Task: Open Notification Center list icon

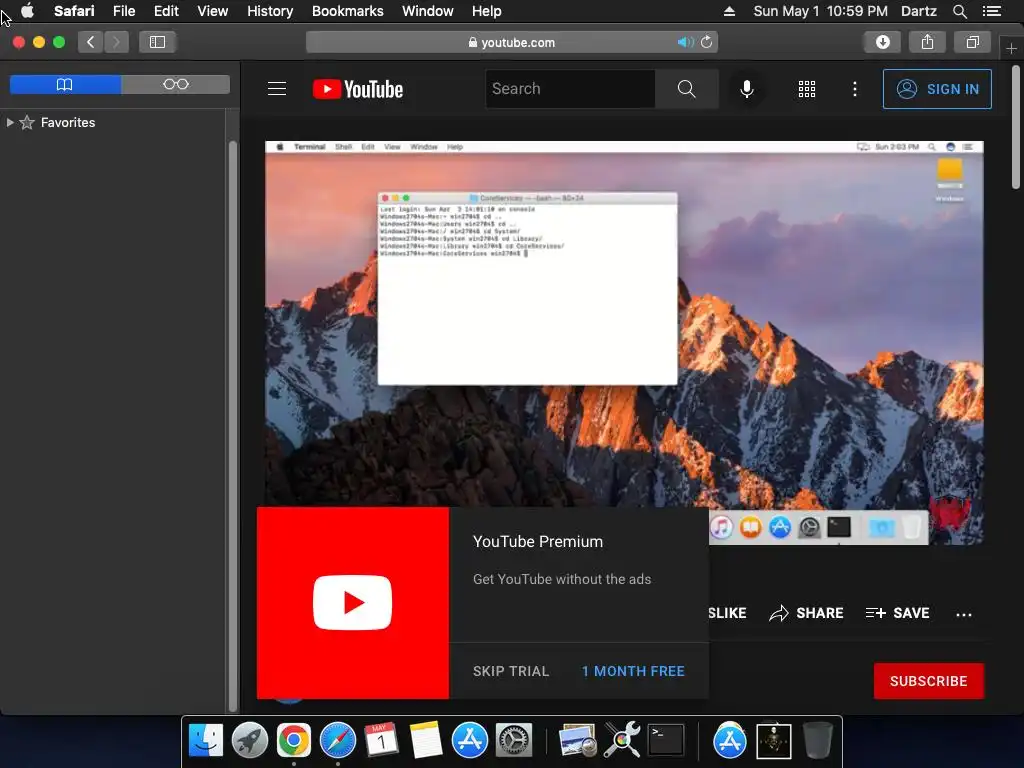Action: tap(991, 11)
